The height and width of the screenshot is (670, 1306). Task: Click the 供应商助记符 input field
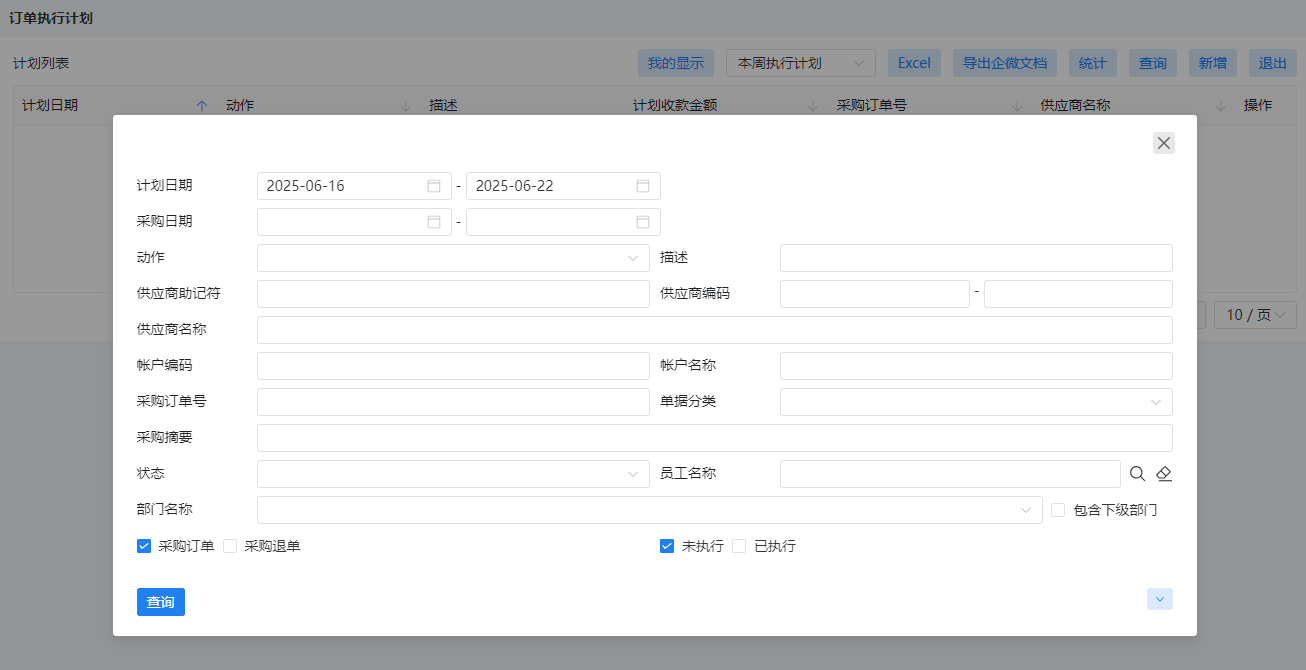(x=453, y=294)
